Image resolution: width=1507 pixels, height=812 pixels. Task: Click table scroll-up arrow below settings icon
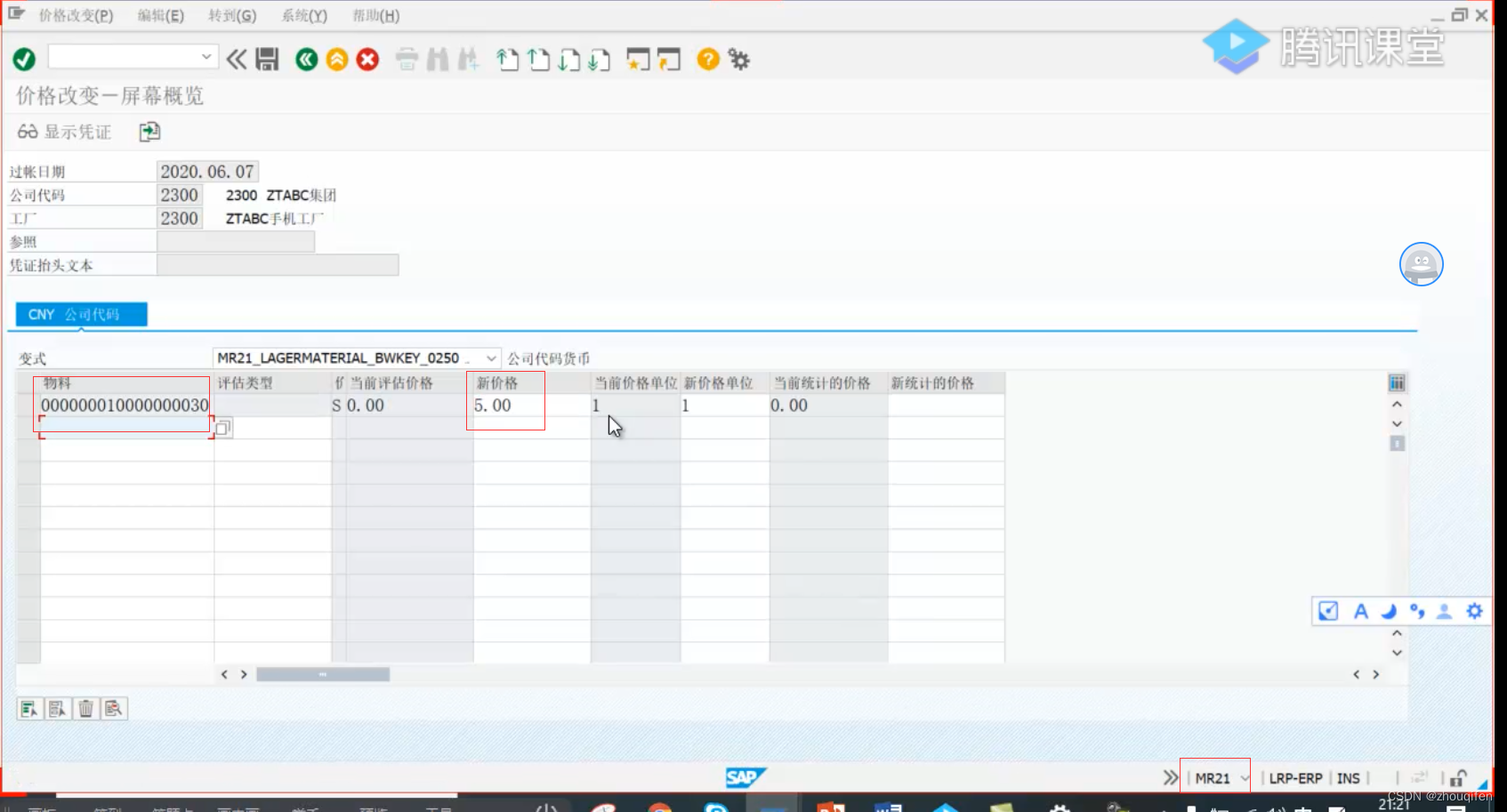point(1397,405)
